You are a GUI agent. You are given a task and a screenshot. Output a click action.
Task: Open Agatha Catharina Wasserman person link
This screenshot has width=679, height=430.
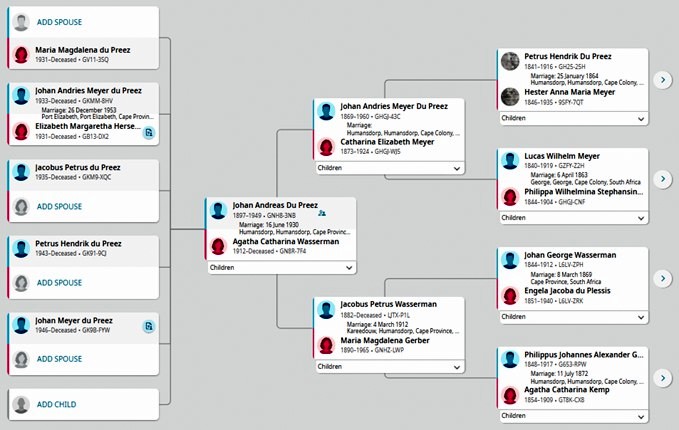(286, 242)
